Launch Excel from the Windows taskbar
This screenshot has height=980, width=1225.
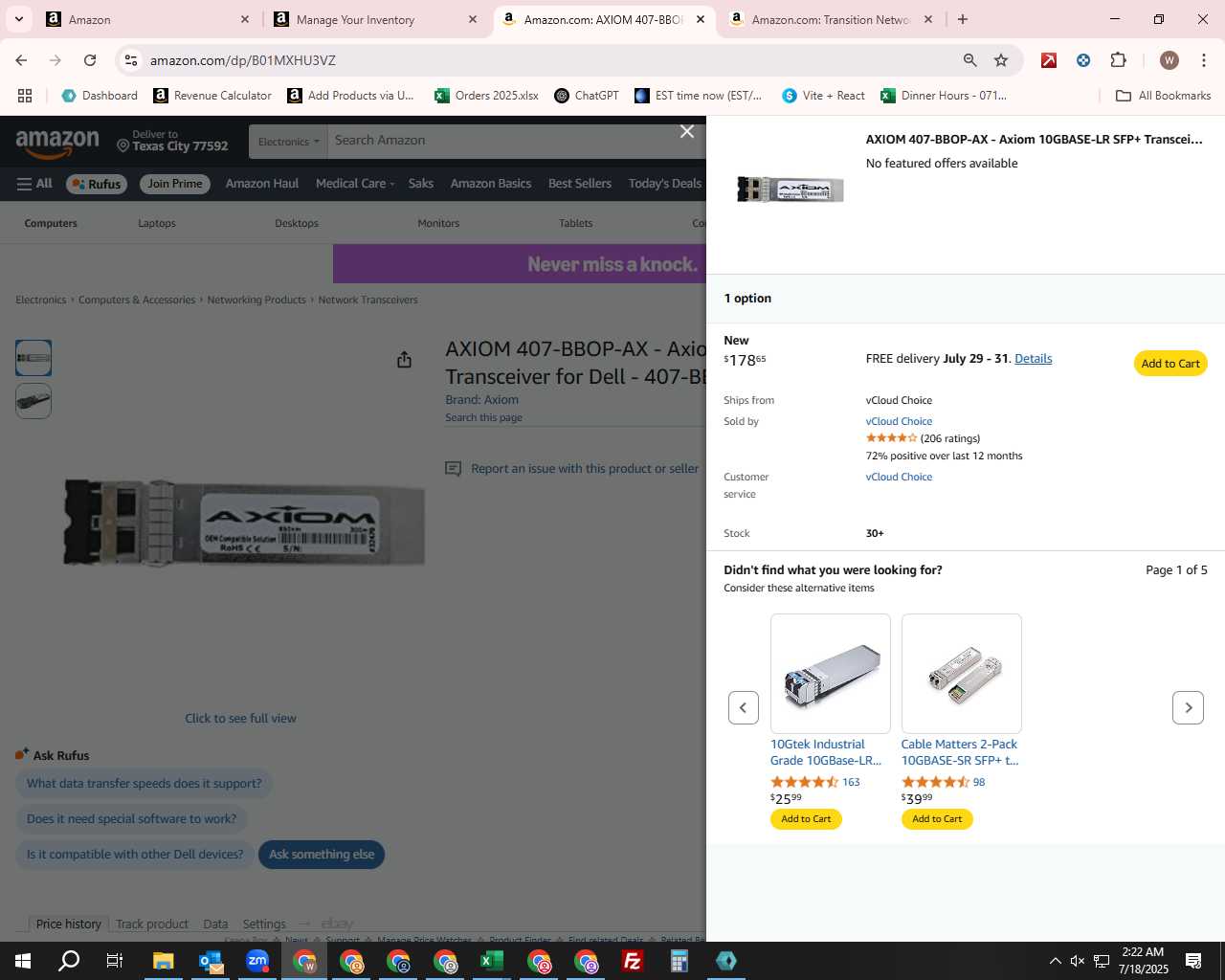[x=492, y=961]
